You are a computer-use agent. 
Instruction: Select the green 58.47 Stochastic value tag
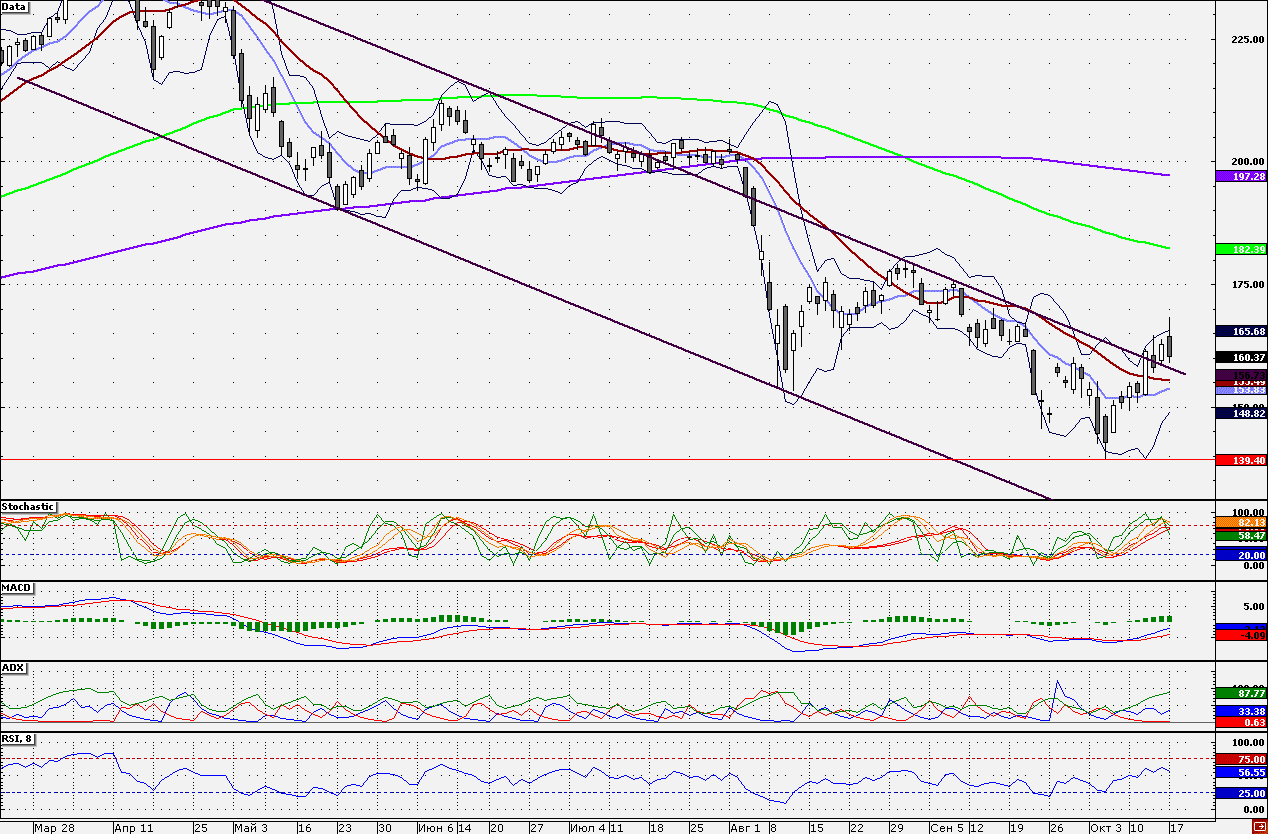(x=1239, y=536)
